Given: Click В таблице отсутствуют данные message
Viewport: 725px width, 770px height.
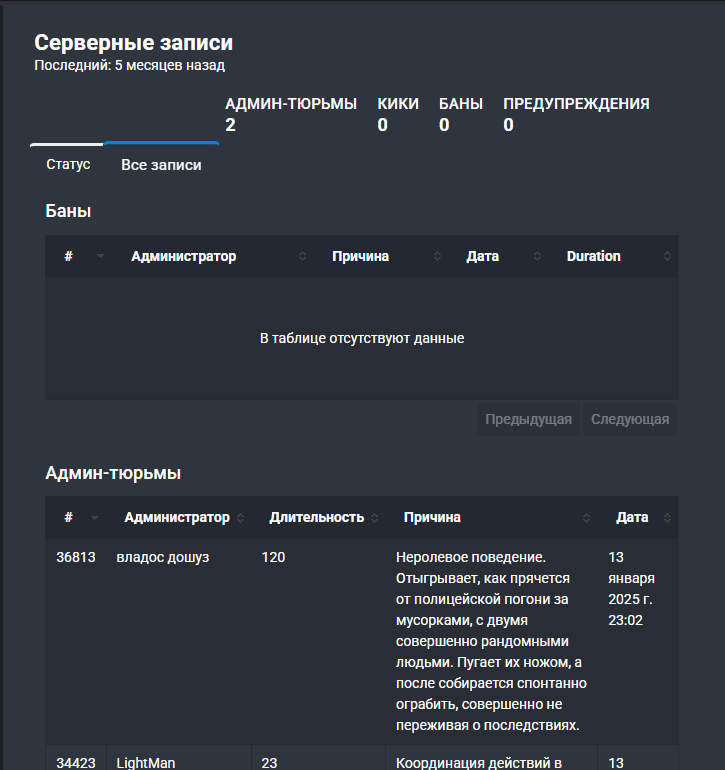Looking at the screenshot, I should click(362, 338).
